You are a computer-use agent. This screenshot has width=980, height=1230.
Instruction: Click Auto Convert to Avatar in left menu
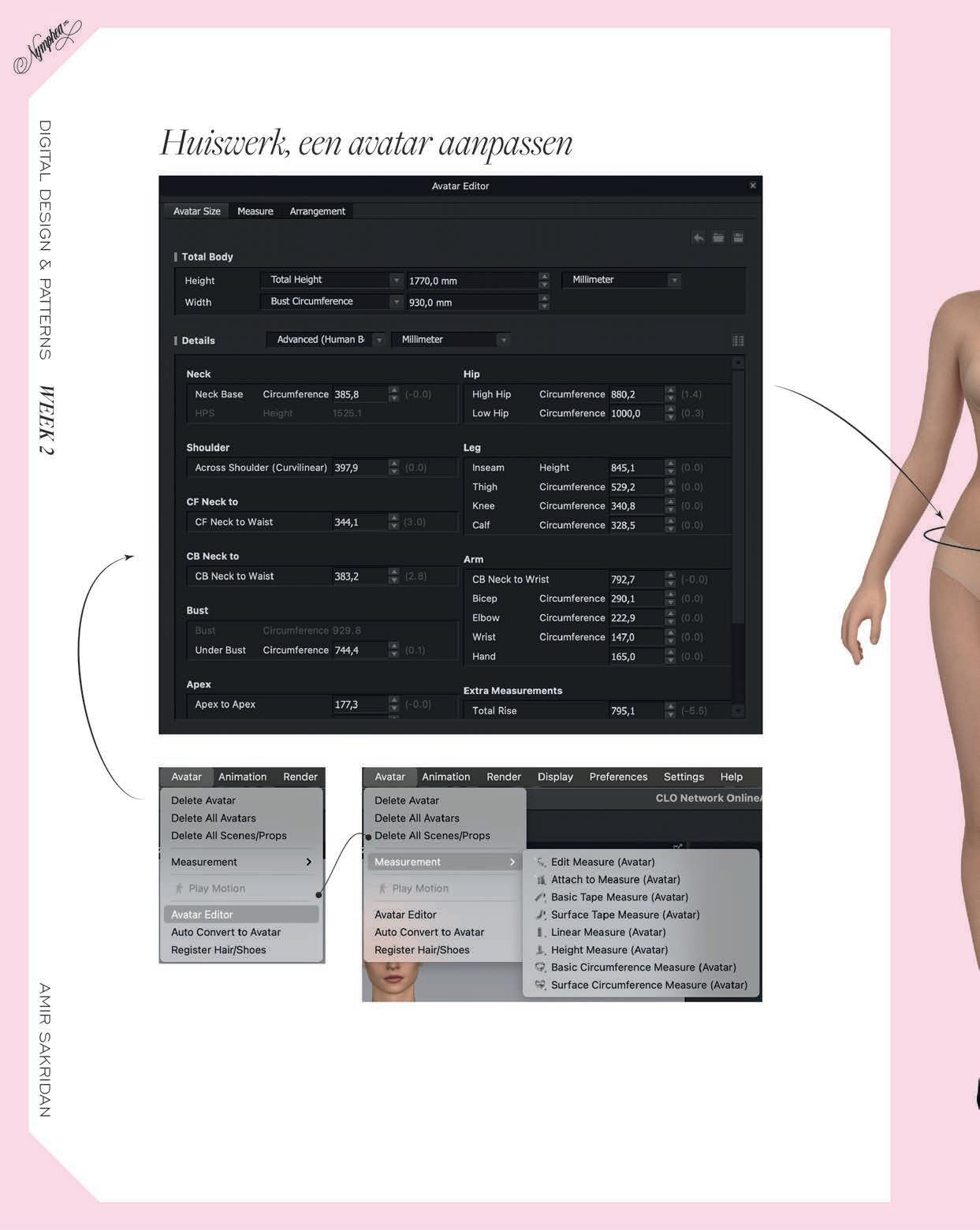[225, 932]
